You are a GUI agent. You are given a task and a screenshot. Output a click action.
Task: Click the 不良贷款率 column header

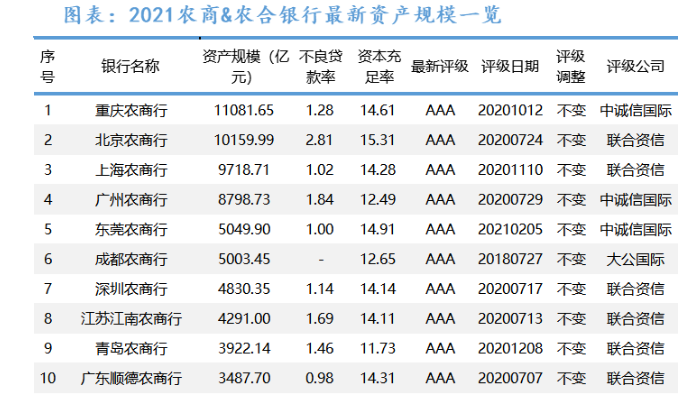click(320, 67)
